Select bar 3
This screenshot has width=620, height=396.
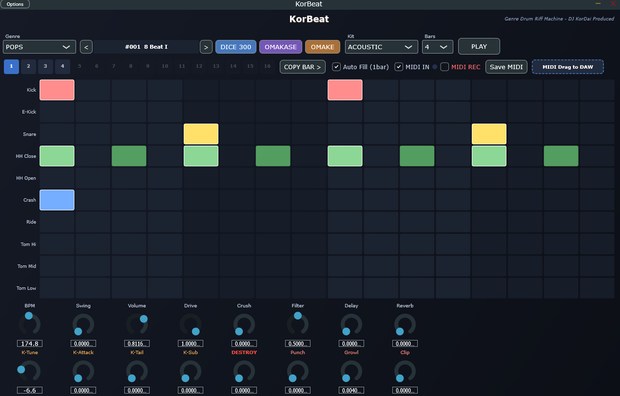tap(45, 66)
